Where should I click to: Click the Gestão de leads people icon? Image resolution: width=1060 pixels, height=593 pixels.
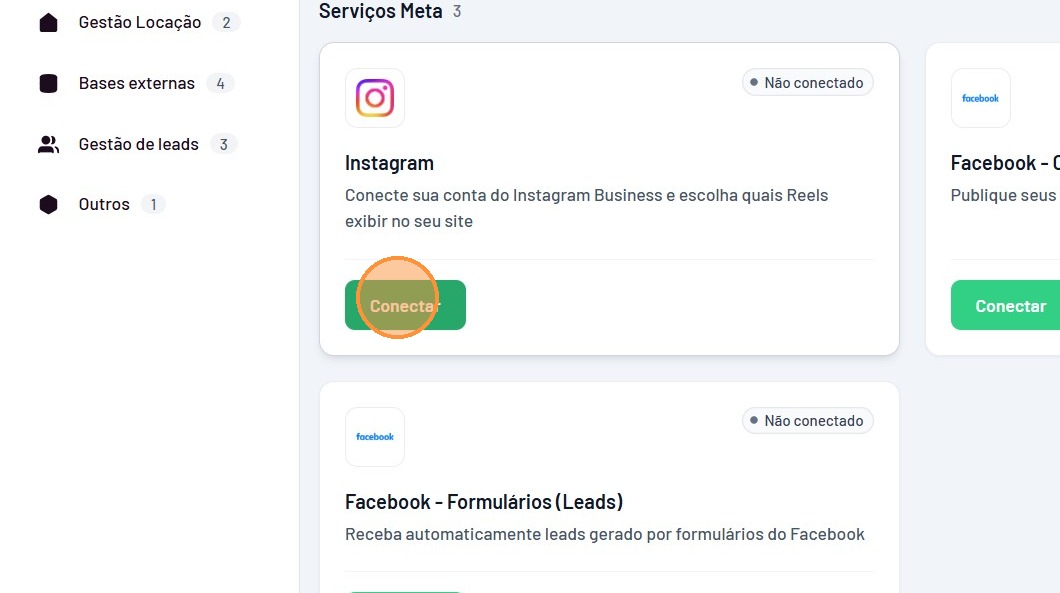click(x=48, y=144)
